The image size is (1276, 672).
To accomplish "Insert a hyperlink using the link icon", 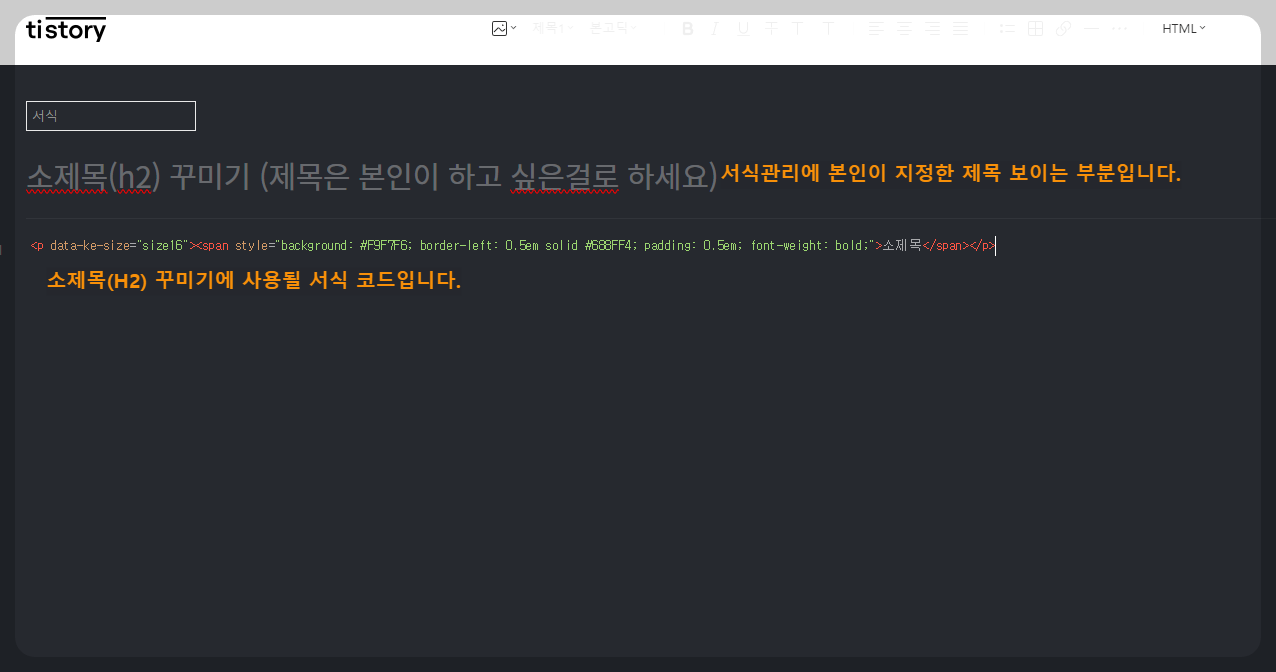I will (x=1062, y=28).
